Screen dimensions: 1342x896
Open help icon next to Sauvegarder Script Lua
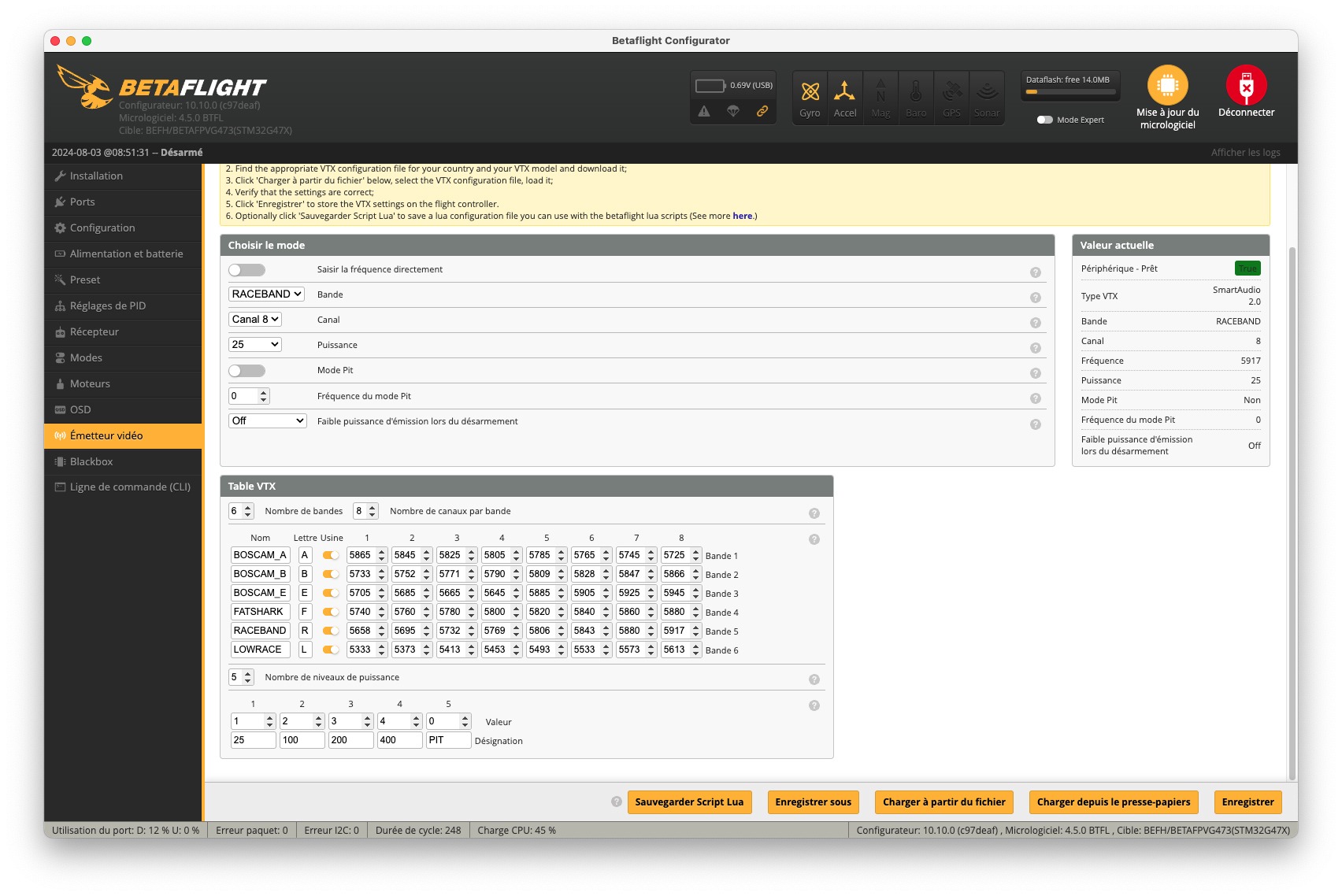click(617, 802)
